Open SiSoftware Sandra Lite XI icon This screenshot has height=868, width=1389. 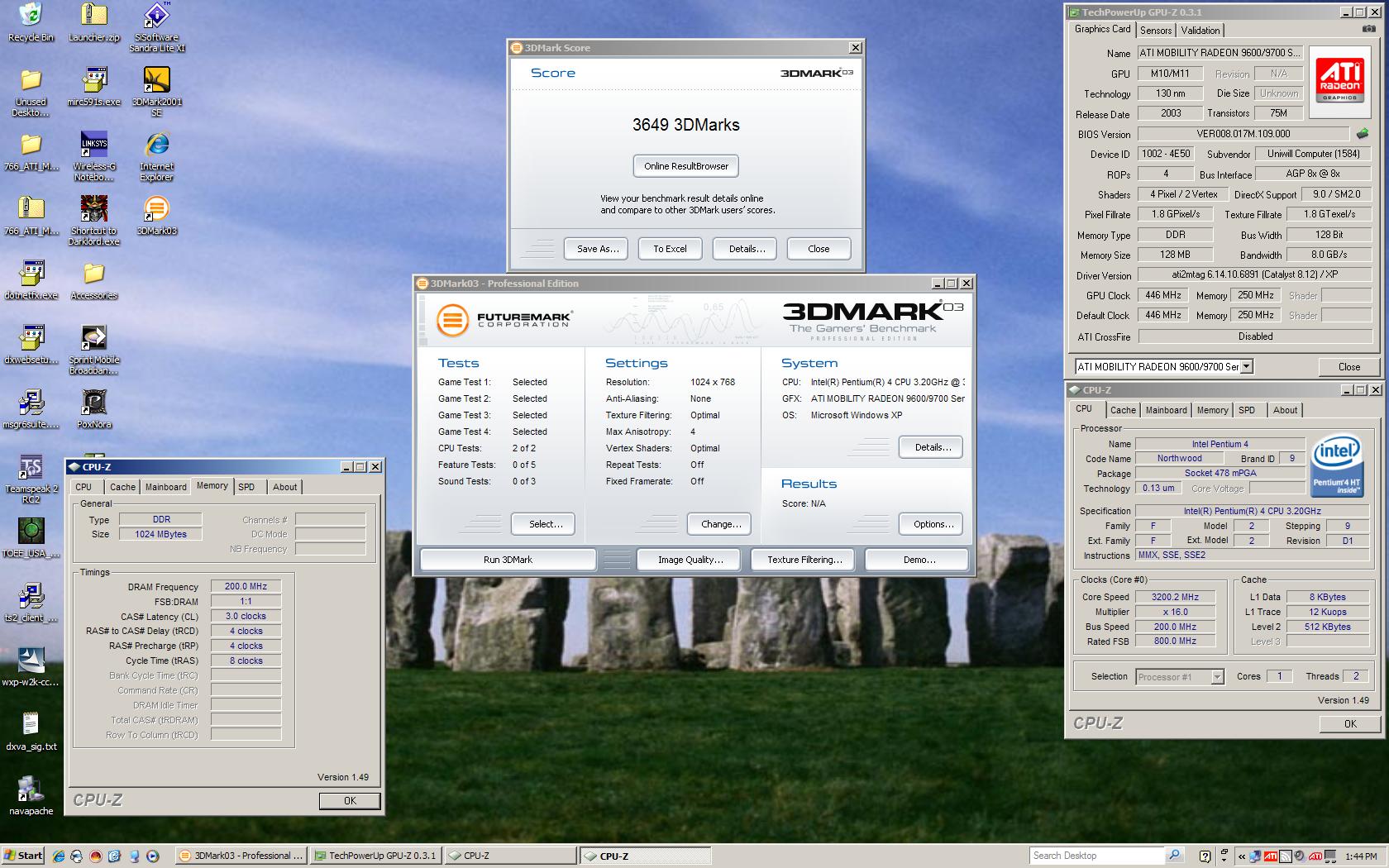click(156, 27)
